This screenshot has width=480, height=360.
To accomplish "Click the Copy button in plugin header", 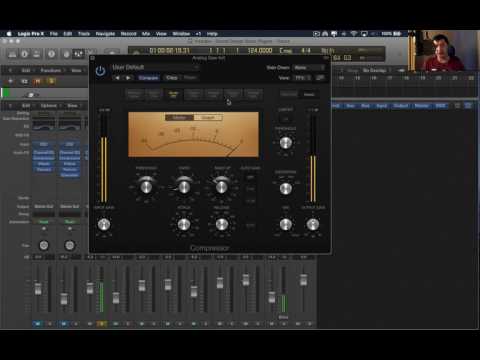I will (x=172, y=78).
